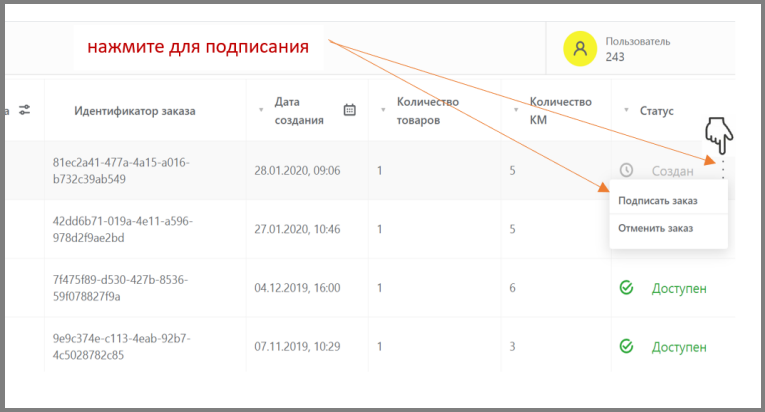765x412 pixels.
Task: Select order ID 42dd6b71-019a-4e11-a596-978d2f9ae2bd
Action: [122, 229]
